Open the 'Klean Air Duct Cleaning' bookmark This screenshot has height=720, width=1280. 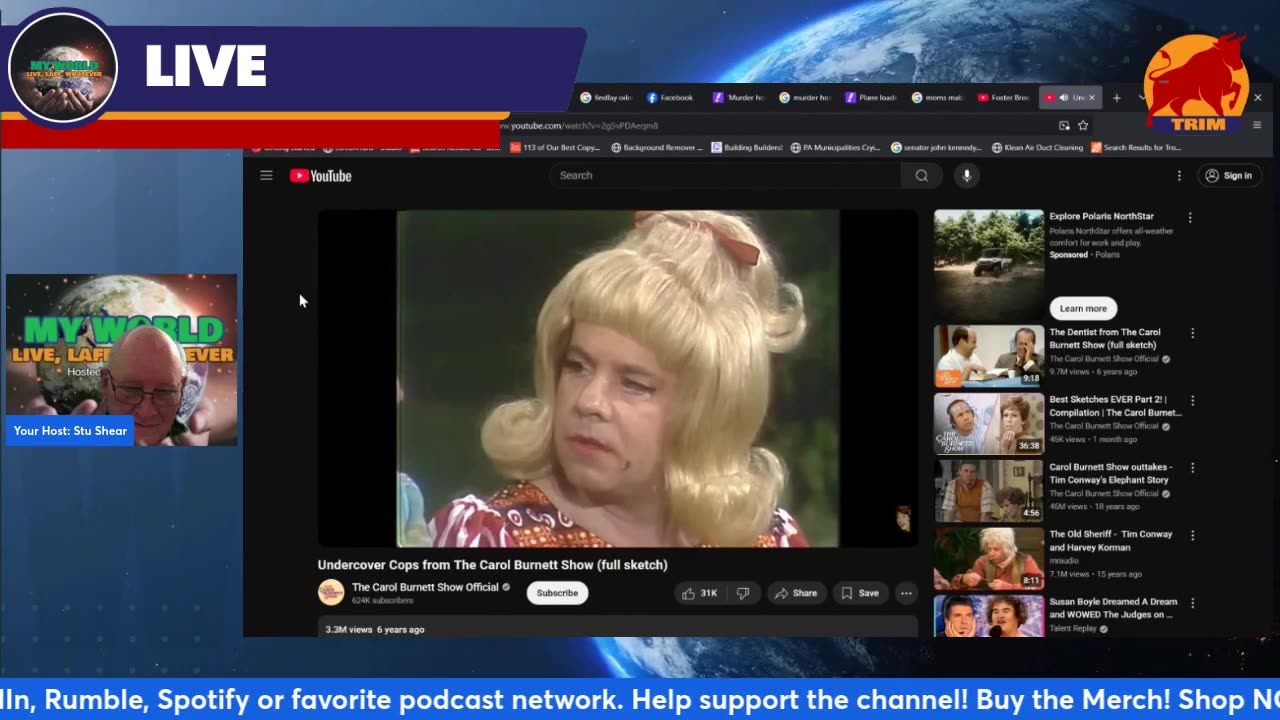1037,148
